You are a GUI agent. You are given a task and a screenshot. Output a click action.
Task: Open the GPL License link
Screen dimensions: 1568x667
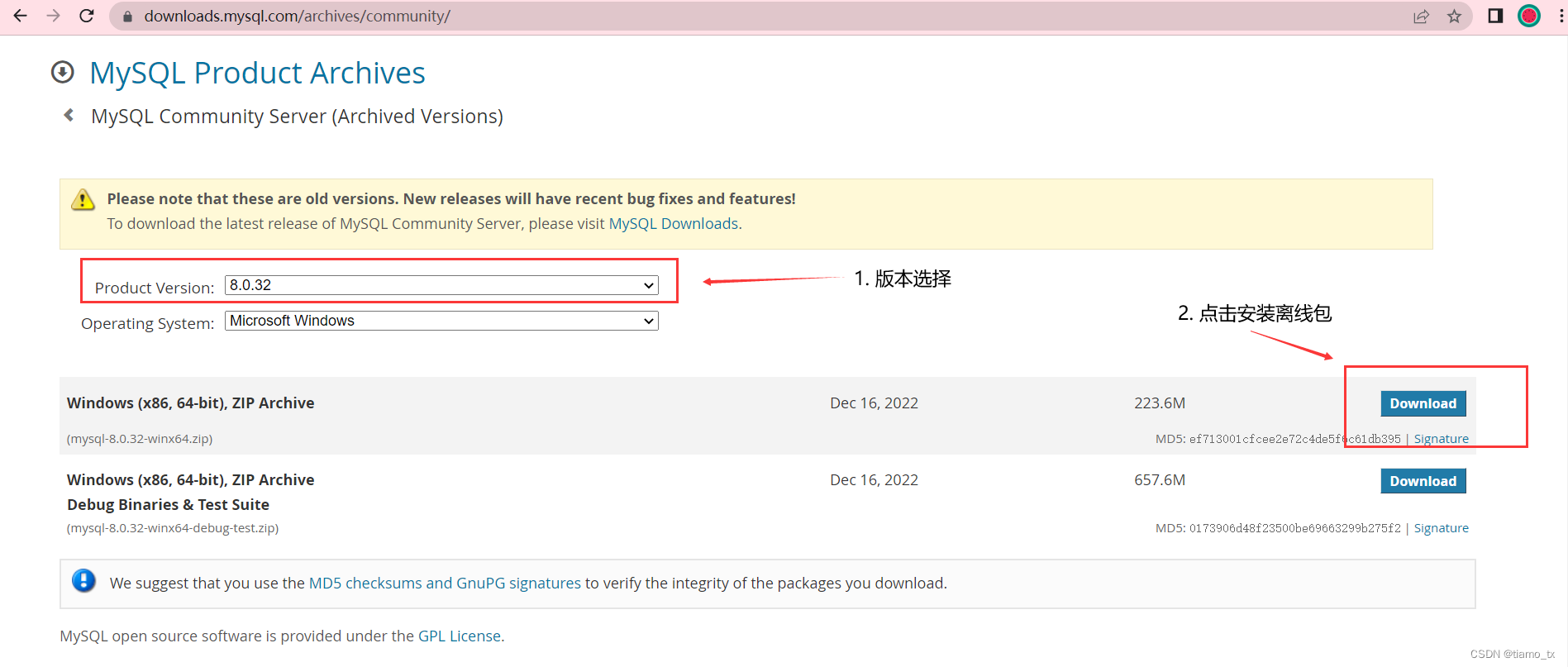(x=459, y=636)
